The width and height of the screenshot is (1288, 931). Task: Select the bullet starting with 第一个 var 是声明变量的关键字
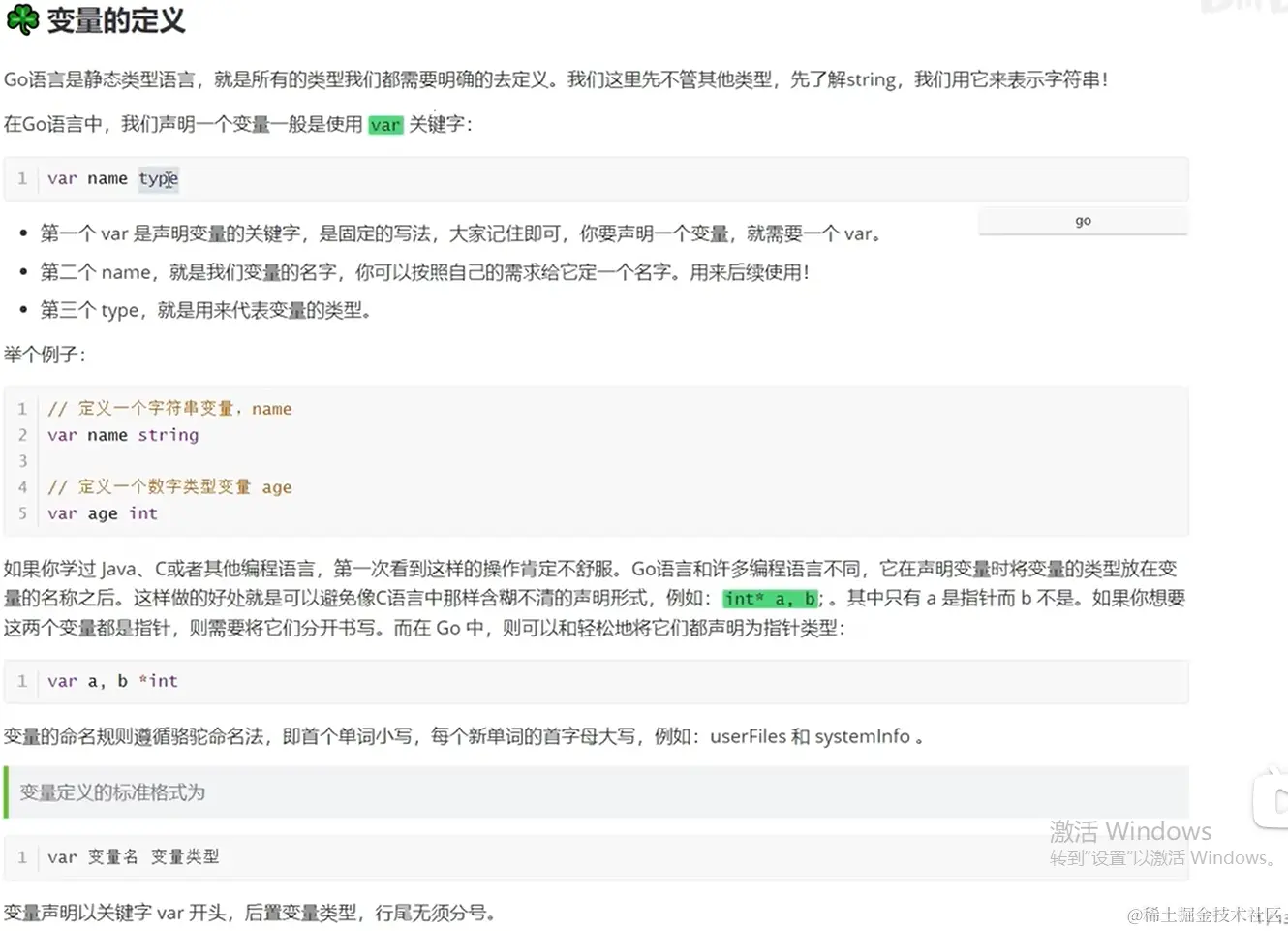[460, 233]
